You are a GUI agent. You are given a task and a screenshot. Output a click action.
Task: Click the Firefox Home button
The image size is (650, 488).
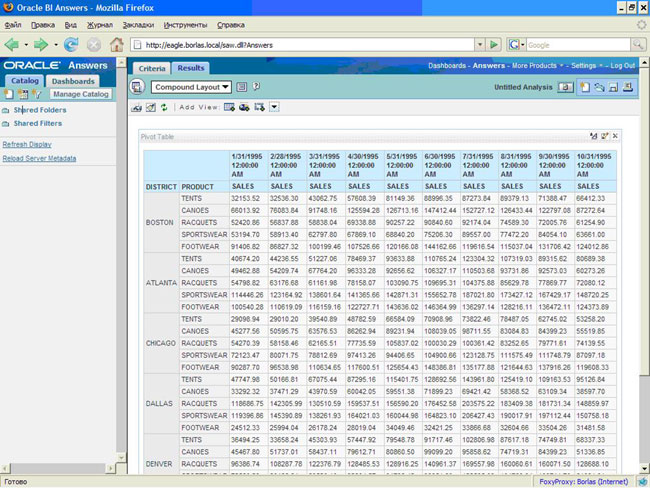click(117, 45)
